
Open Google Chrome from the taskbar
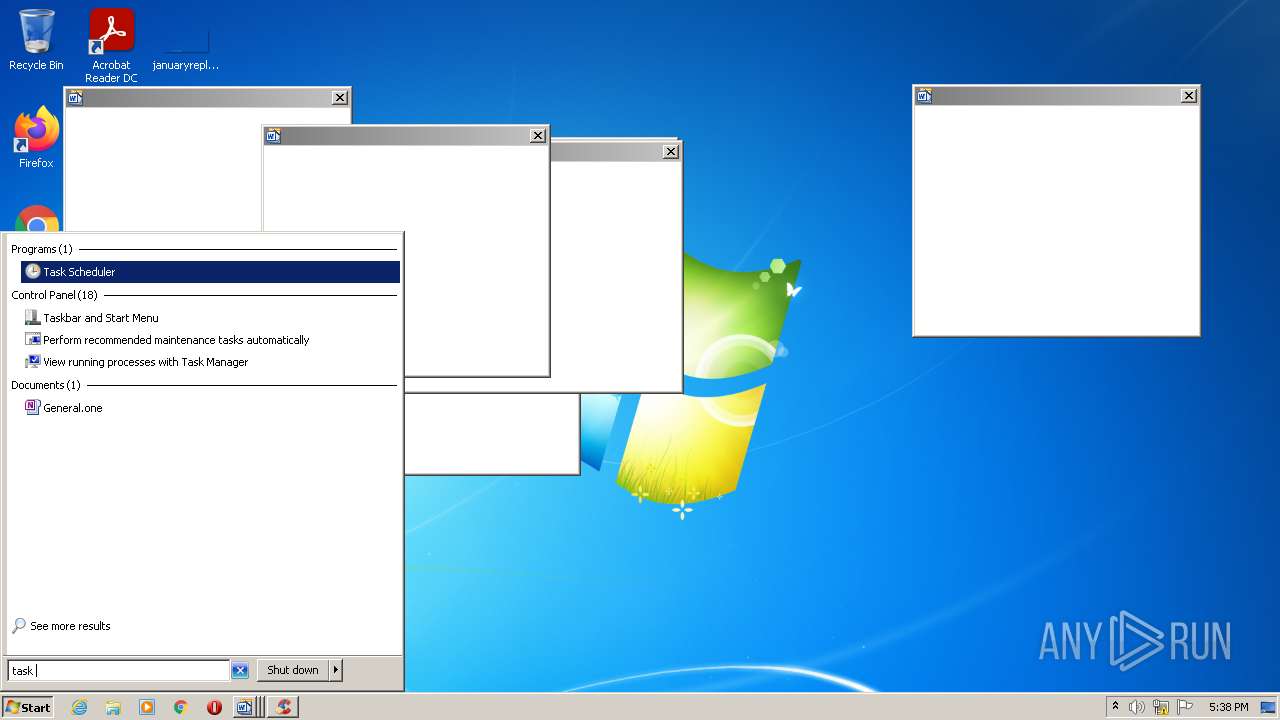pyautogui.click(x=181, y=707)
